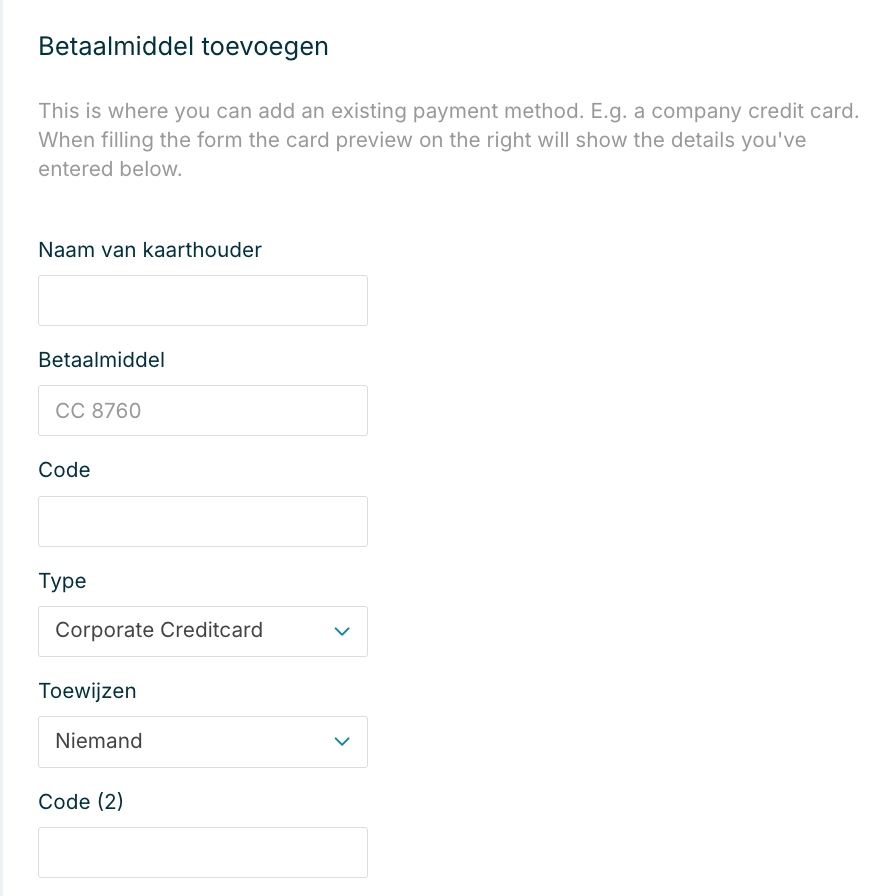Open the Type dropdown
The width and height of the screenshot is (884, 896).
pyautogui.click(x=202, y=632)
